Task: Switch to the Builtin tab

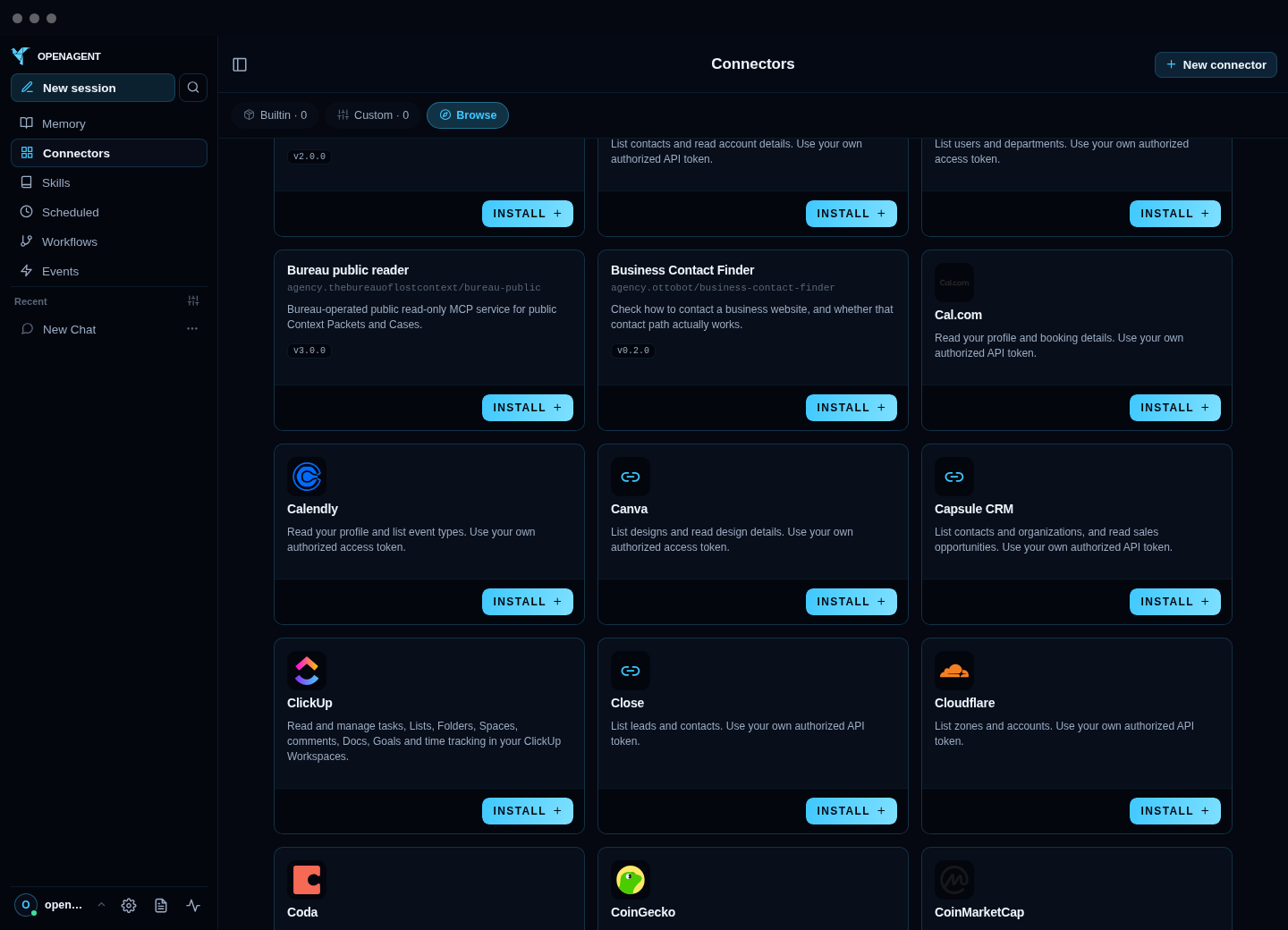Action: point(275,115)
